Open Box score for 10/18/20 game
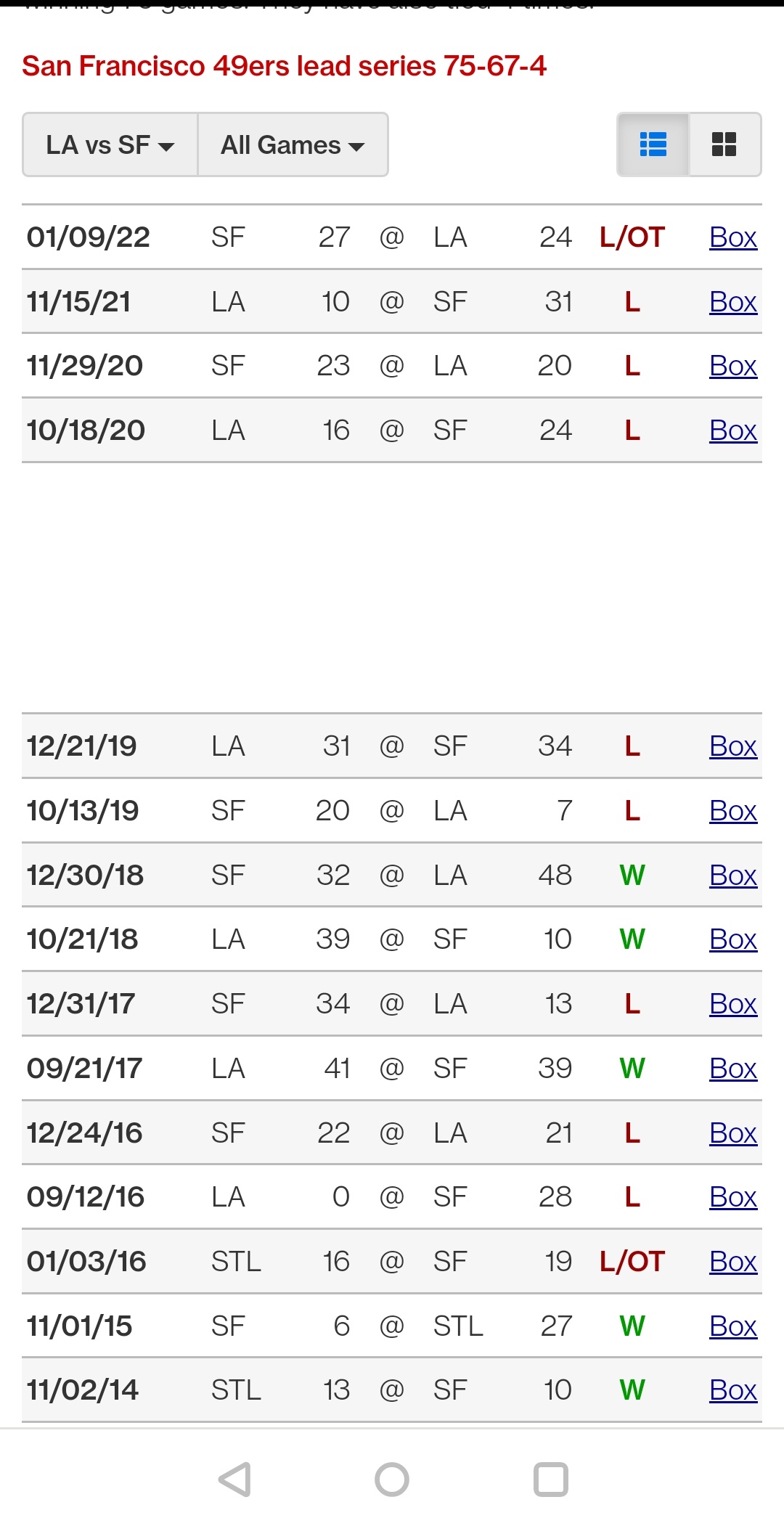 tap(733, 431)
